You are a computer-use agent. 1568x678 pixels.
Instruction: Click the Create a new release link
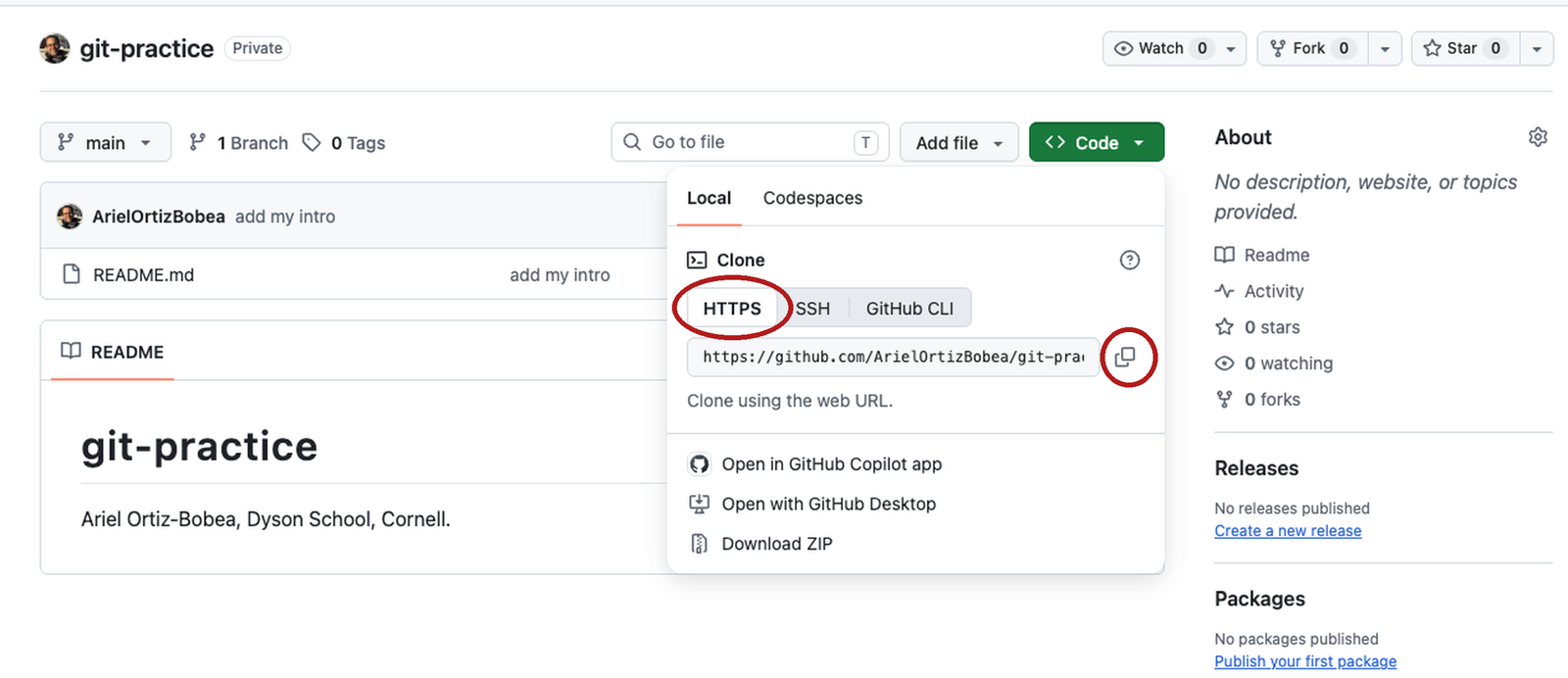[1288, 531]
